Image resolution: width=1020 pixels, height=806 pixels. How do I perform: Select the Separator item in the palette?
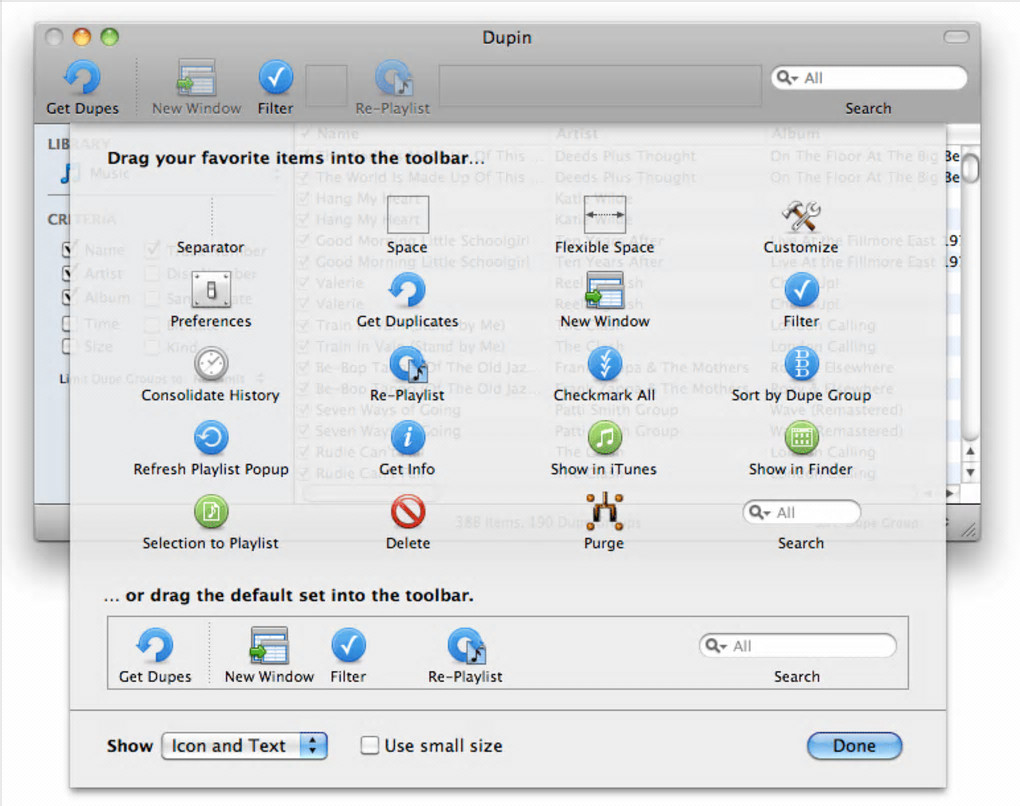[x=211, y=224]
